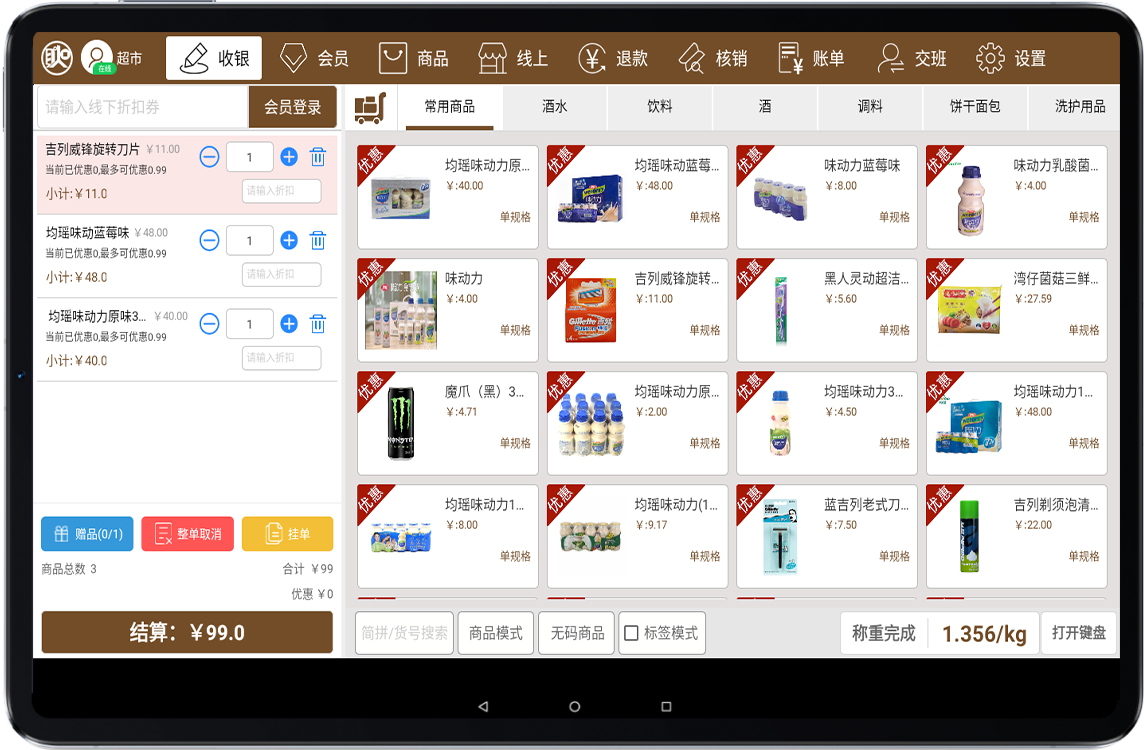
Task: Edit quantity field of 均瑶味动力原味3... row
Action: pos(250,324)
